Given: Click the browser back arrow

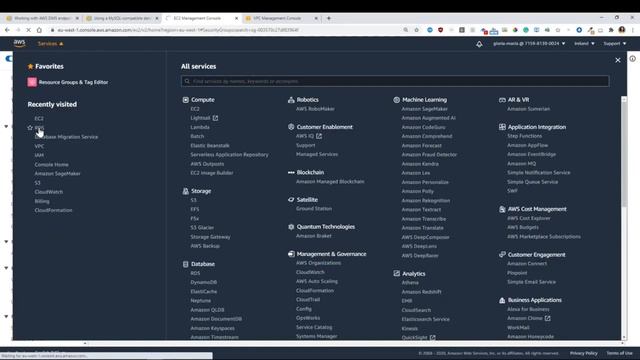Looking at the screenshot, I should pyautogui.click(x=7, y=30).
